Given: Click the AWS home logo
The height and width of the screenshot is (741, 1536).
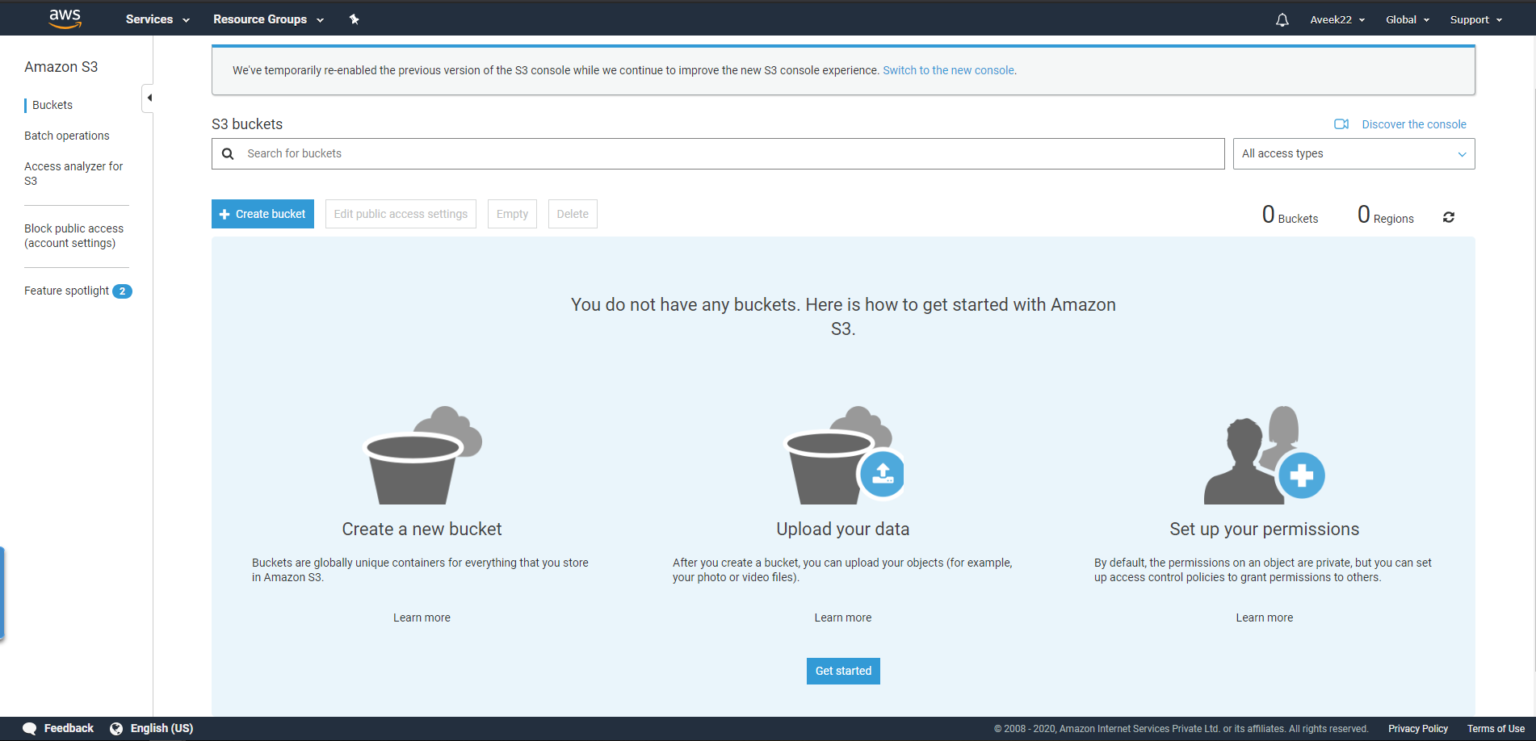Looking at the screenshot, I should tap(64, 17).
